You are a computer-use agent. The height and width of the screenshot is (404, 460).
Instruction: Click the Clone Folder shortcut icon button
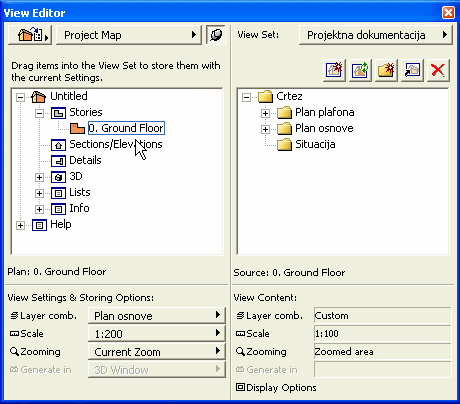click(412, 70)
